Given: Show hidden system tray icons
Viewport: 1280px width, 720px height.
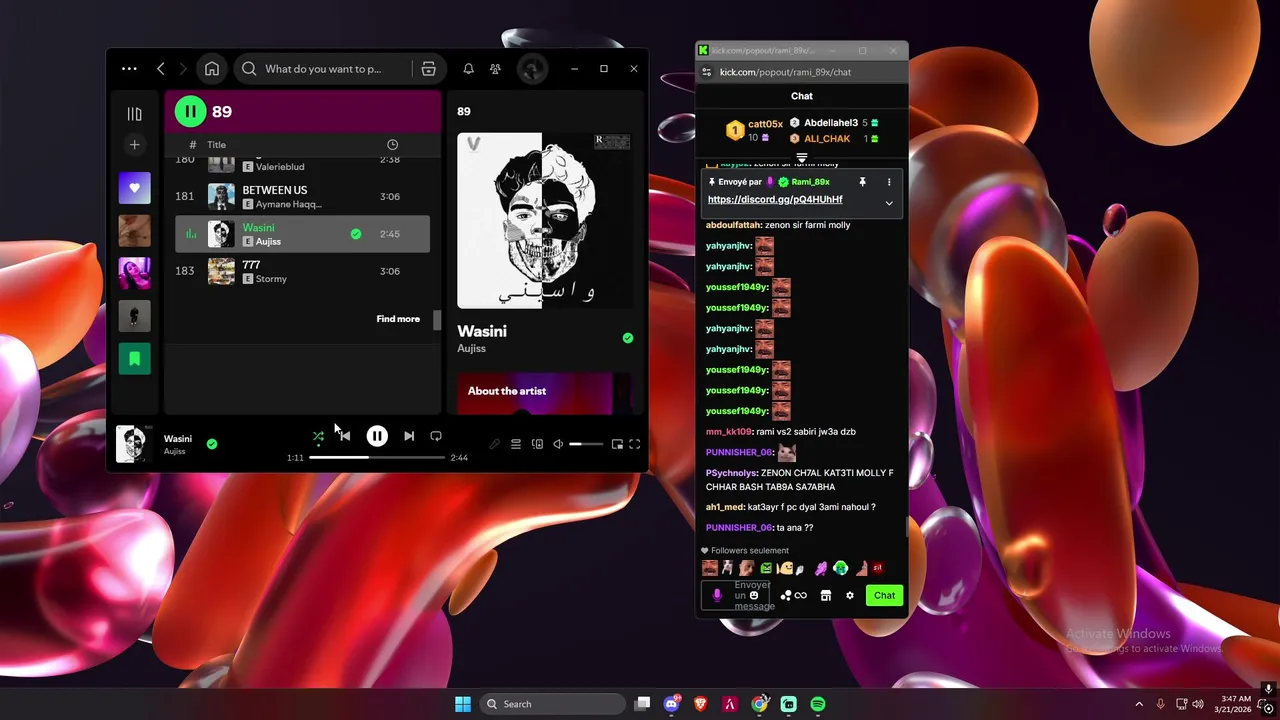Looking at the screenshot, I should pos(1138,704).
